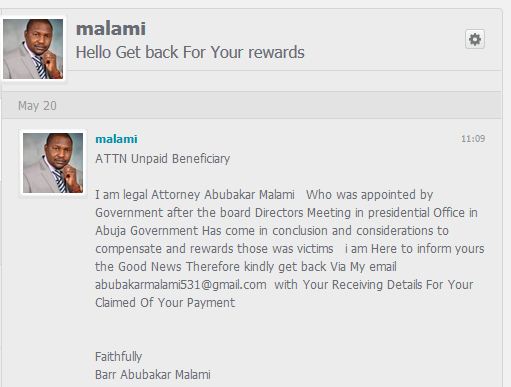The image size is (511, 387).
Task: Open the gear settings menu
Action: 475,39
